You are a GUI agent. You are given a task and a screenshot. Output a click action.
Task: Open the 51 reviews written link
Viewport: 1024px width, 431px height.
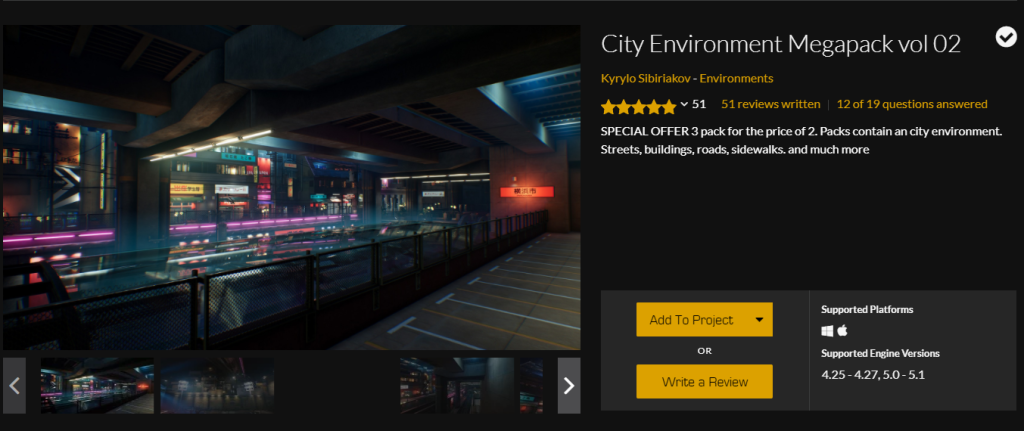coord(771,104)
